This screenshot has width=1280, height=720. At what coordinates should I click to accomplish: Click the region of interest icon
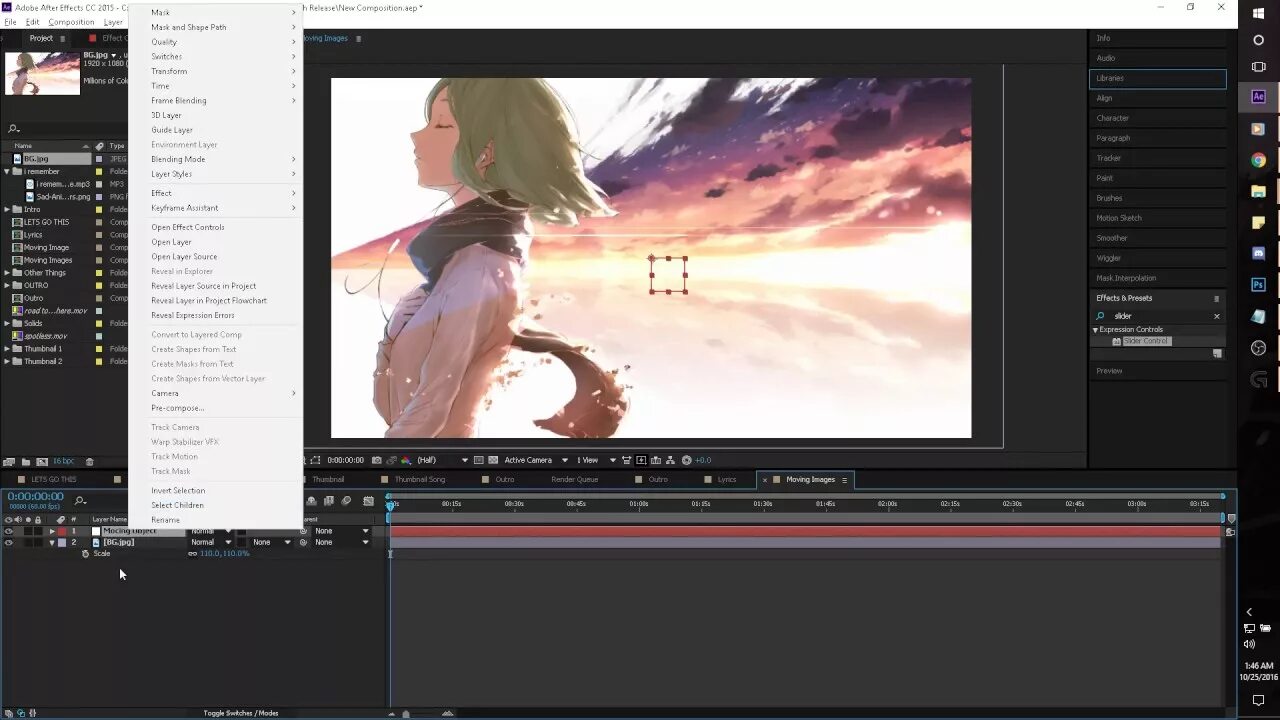pyautogui.click(x=479, y=460)
